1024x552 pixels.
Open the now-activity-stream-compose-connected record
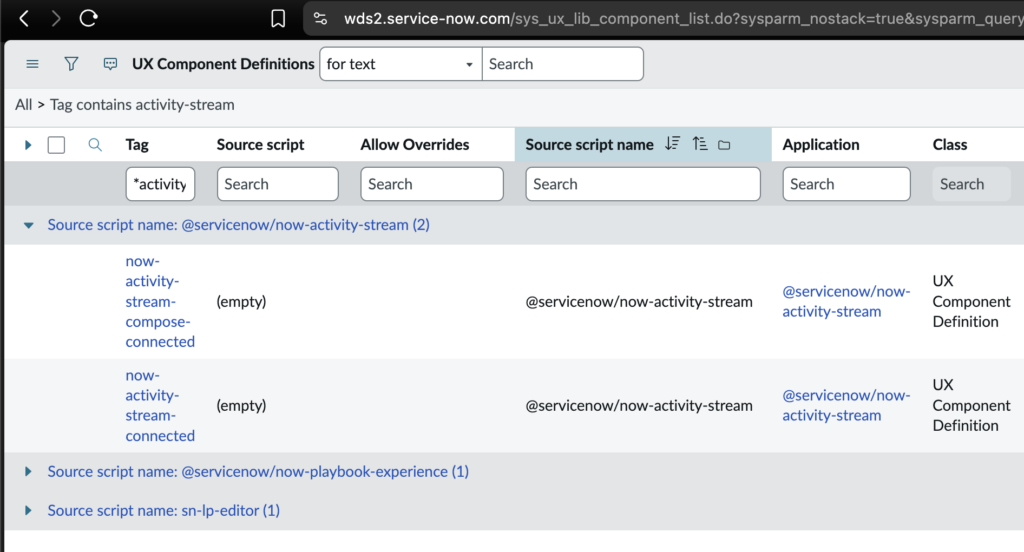pyautogui.click(x=159, y=301)
